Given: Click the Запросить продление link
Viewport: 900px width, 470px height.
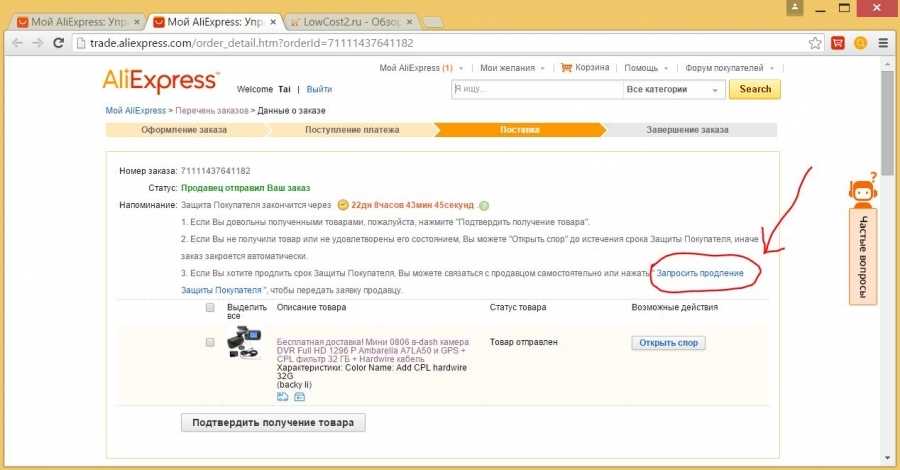Looking at the screenshot, I should (700, 273).
